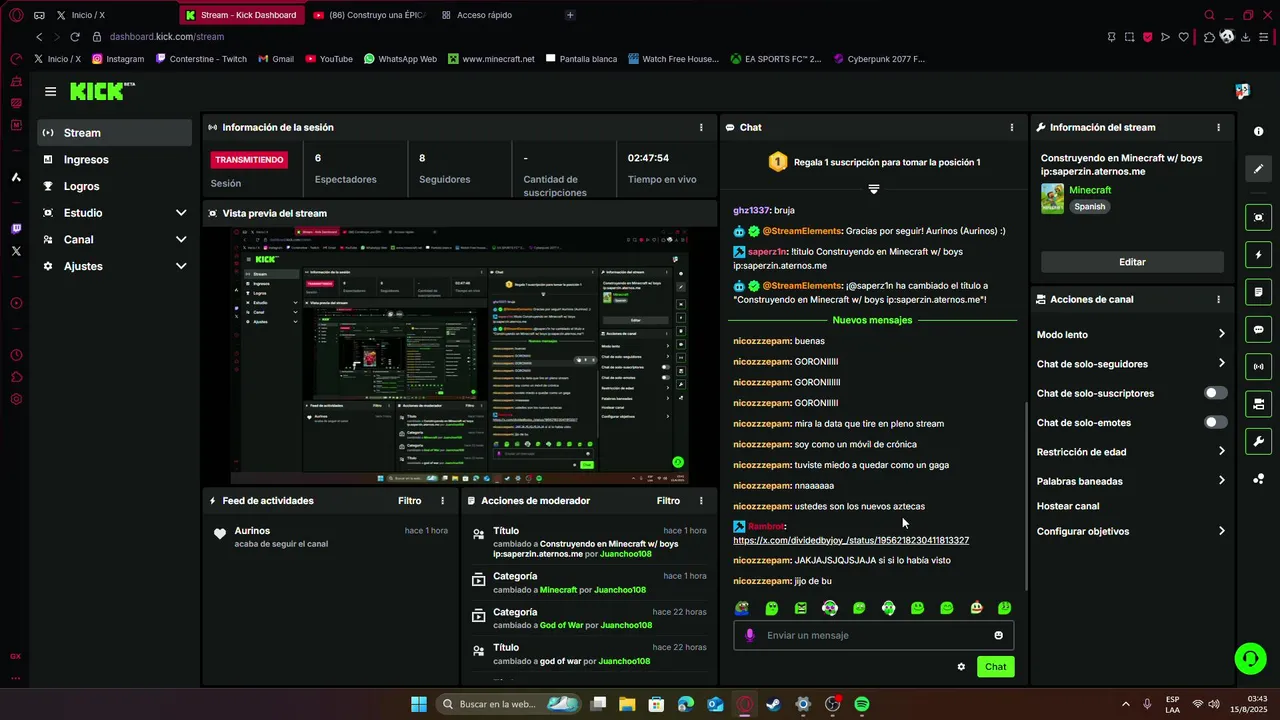The image size is (1280, 720).
Task: Switch to the Acceso rápido tab
Action: [497, 15]
